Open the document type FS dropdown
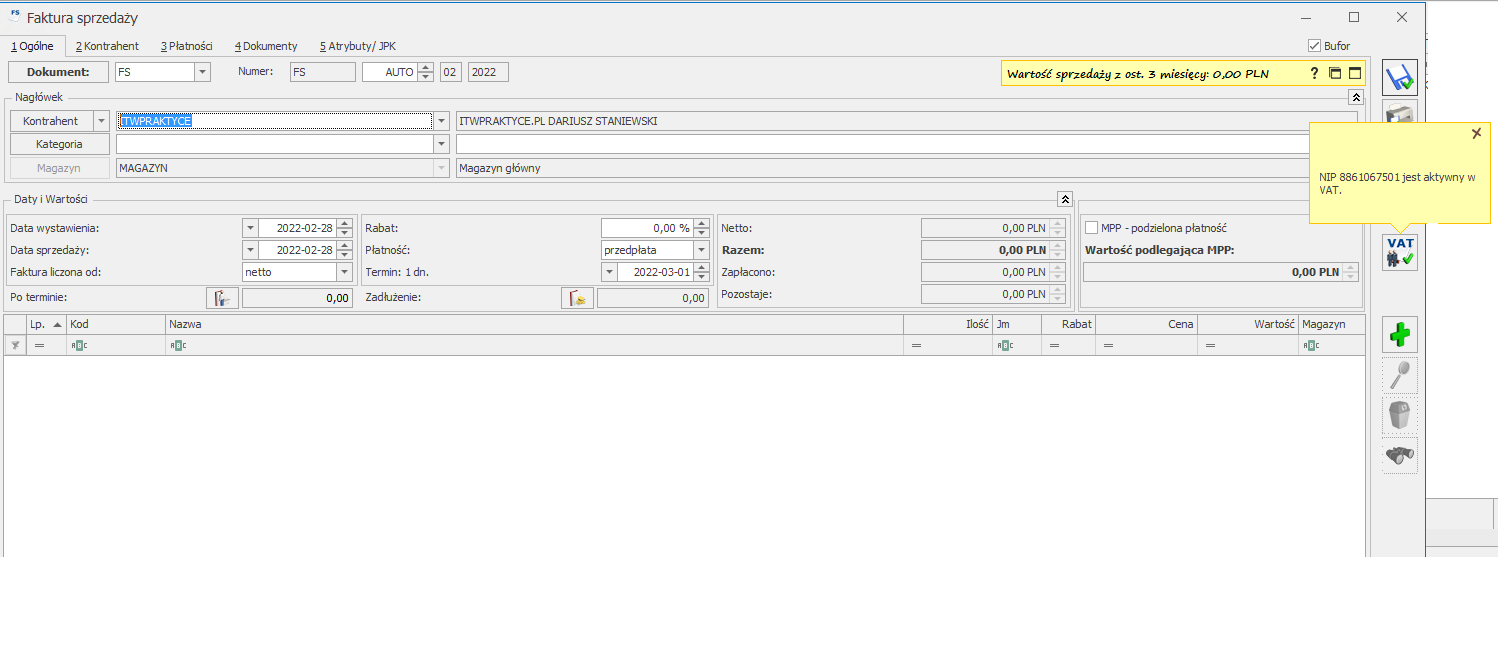This screenshot has width=1498, height=648. pos(202,72)
